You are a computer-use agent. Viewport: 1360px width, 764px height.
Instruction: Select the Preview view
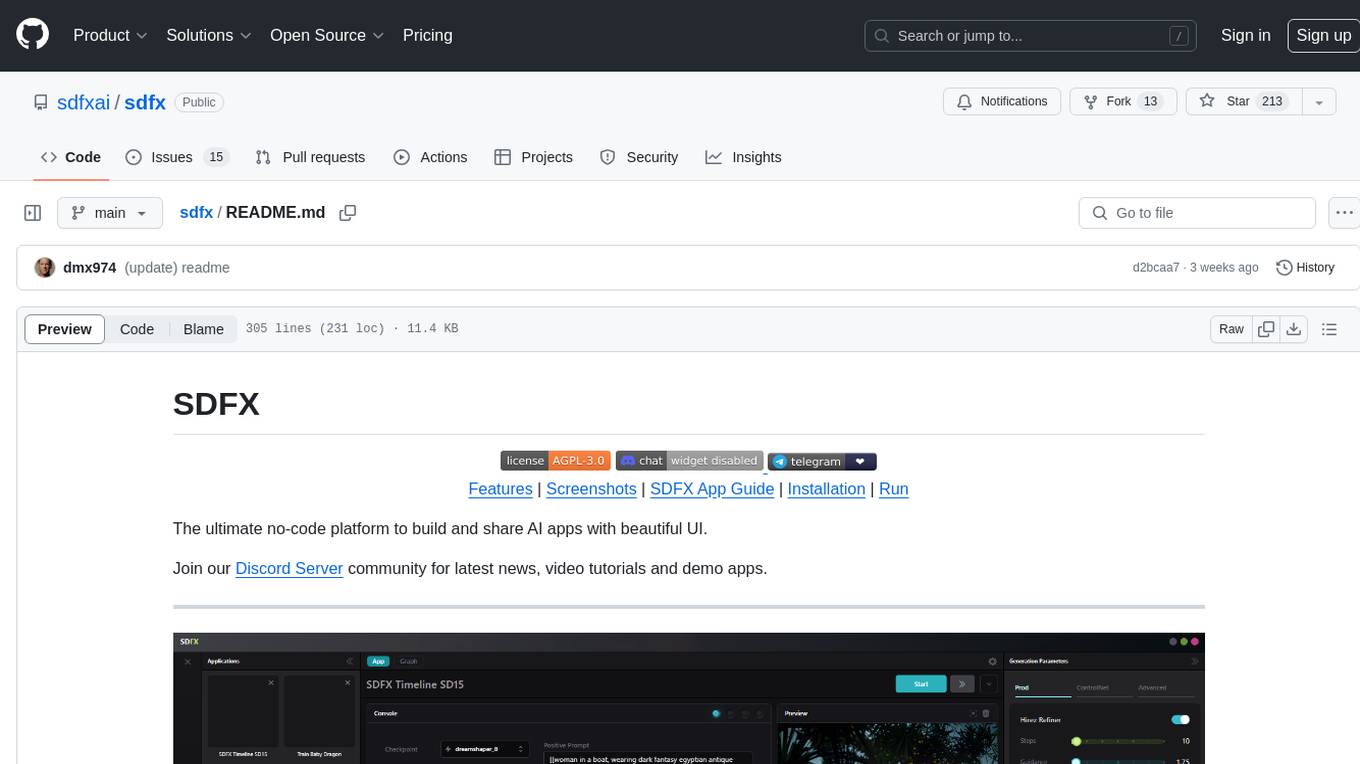click(65, 329)
